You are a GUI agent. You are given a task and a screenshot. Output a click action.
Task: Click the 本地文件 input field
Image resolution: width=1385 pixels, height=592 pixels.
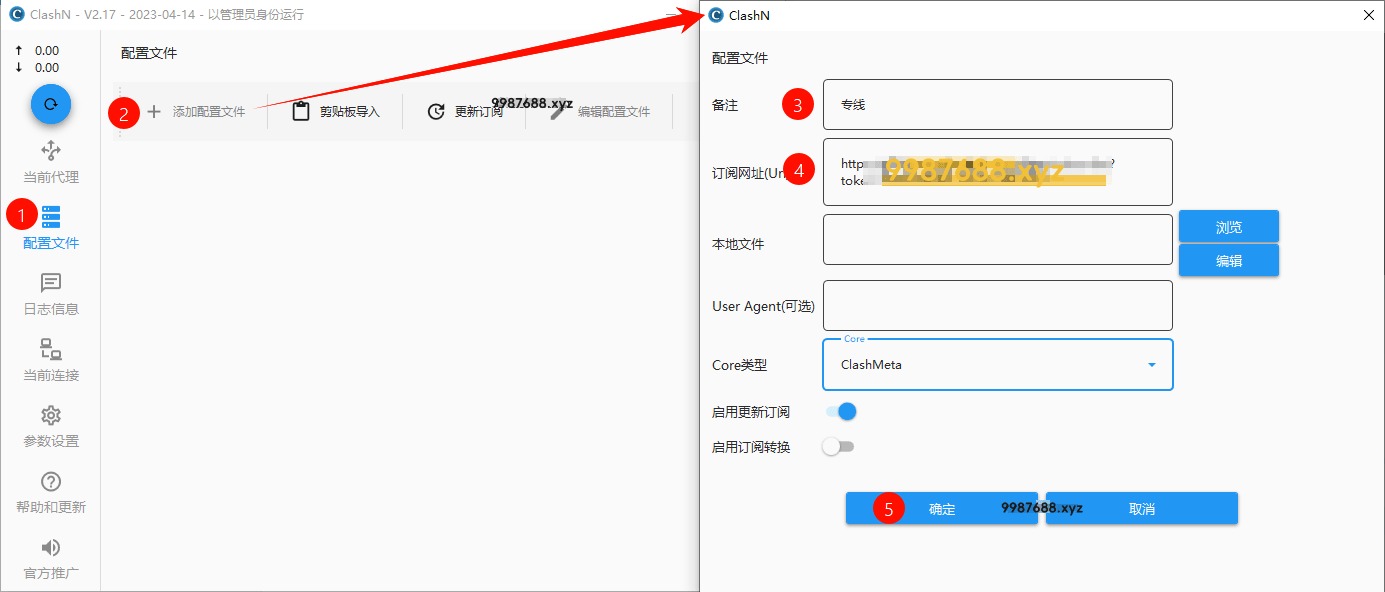click(998, 239)
